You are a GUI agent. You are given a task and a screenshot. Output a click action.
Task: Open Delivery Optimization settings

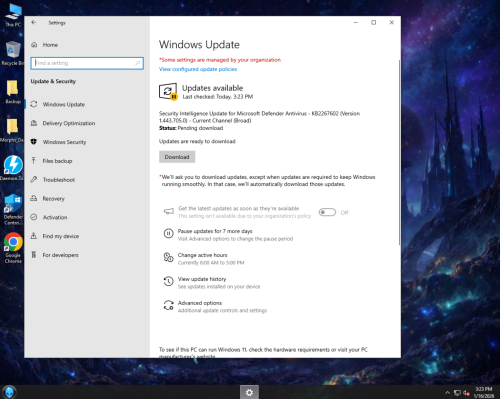click(x=69, y=123)
